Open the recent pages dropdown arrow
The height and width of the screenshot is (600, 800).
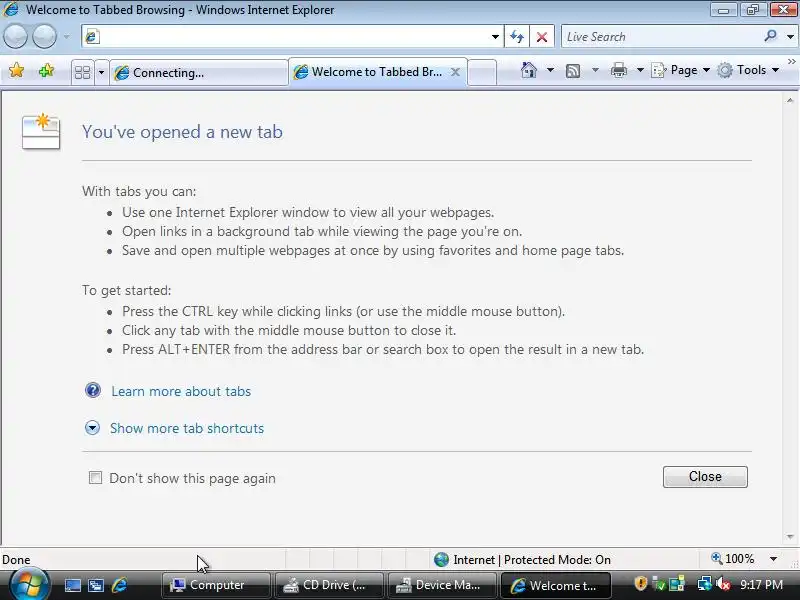[66, 37]
